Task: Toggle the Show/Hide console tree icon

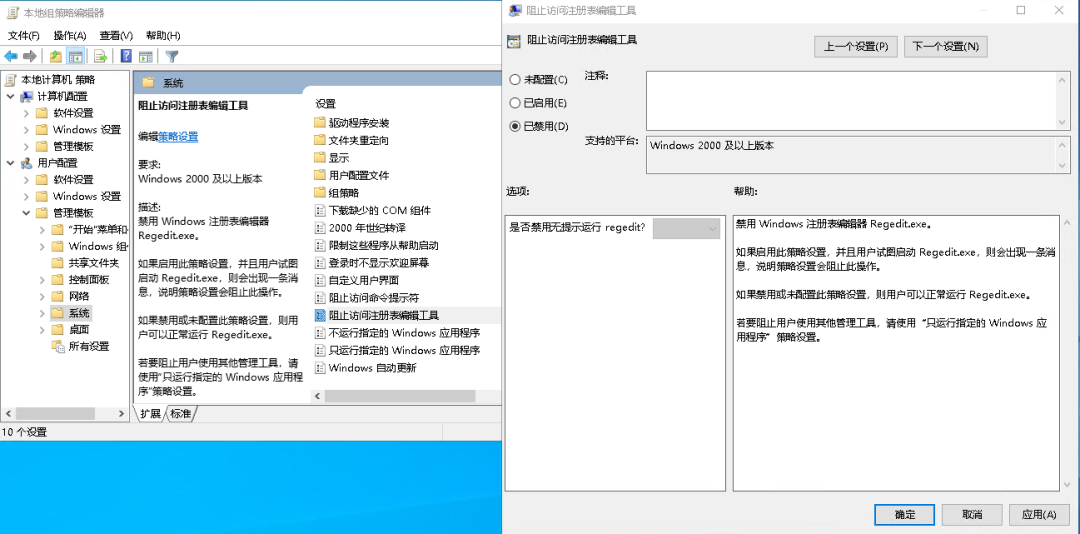Action: click(x=75, y=56)
